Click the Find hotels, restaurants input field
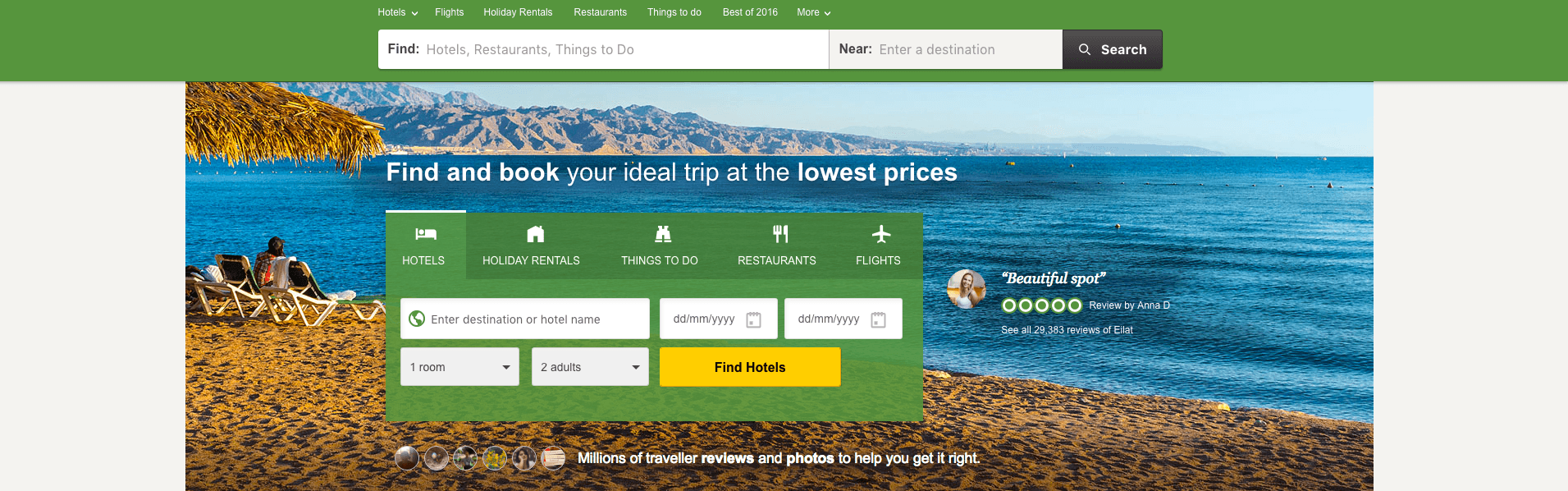Image resolution: width=1568 pixels, height=491 pixels. [603, 49]
